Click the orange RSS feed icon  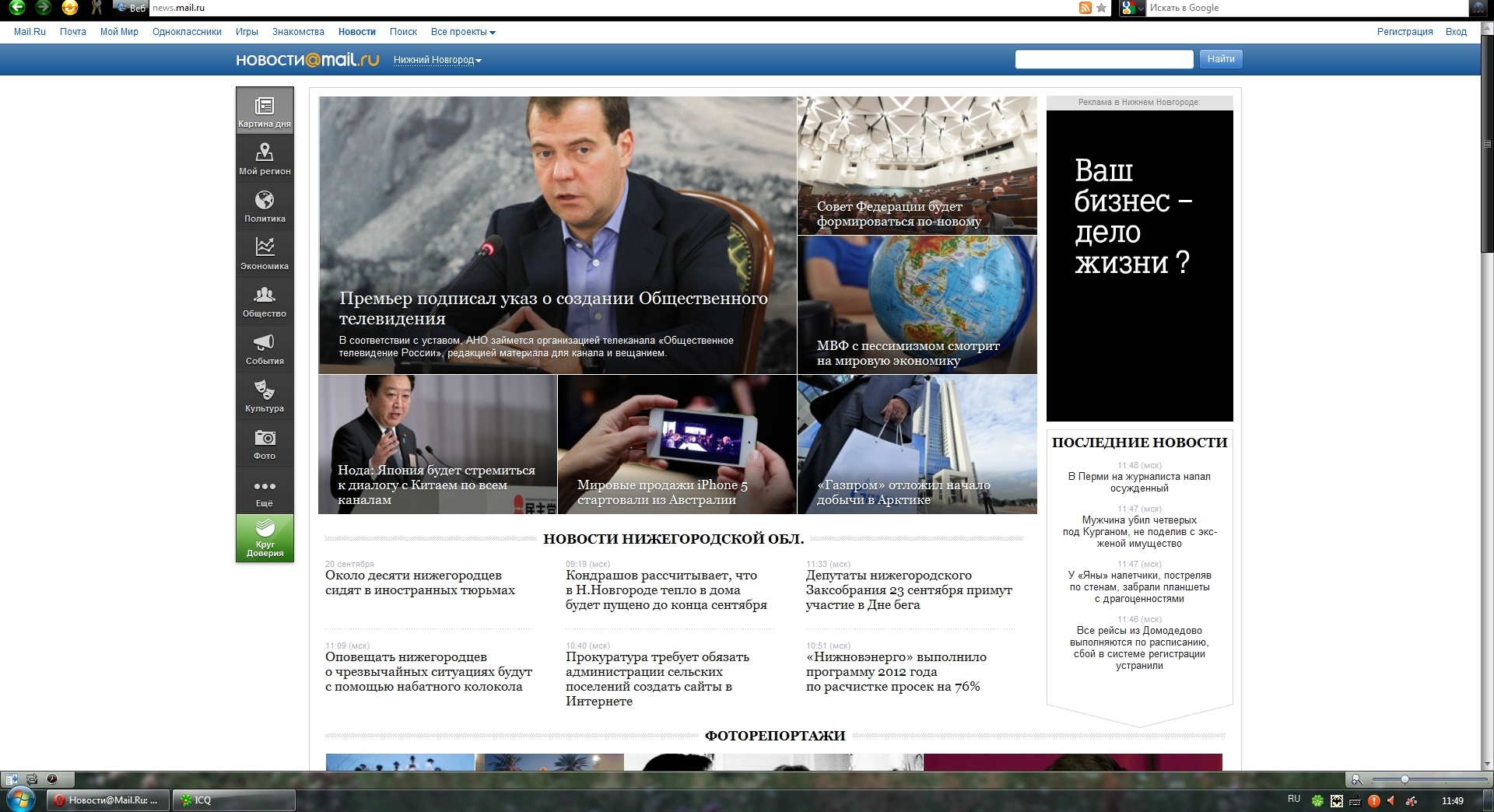1085,8
